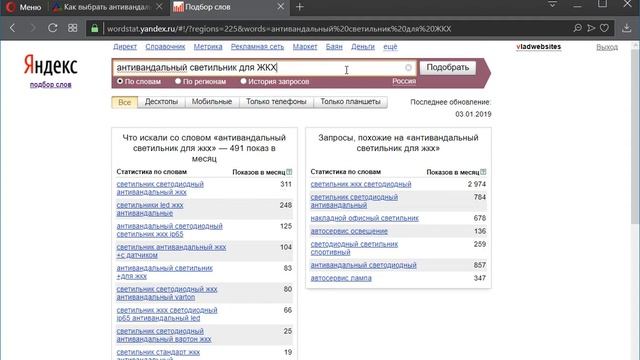Select the 'История запросов' radio button
640x360 pixels.
[243, 81]
